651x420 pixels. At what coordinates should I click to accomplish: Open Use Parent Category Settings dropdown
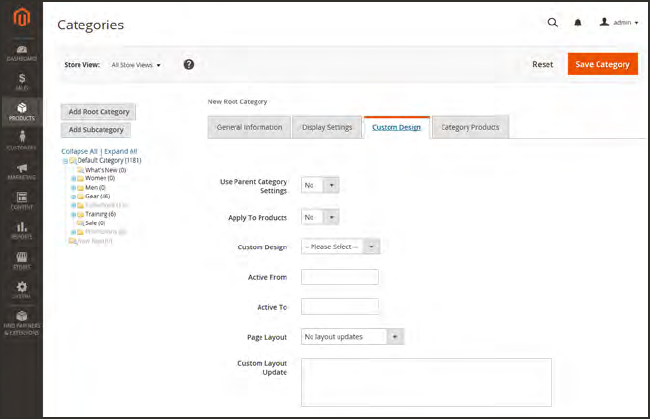[x=320, y=185]
